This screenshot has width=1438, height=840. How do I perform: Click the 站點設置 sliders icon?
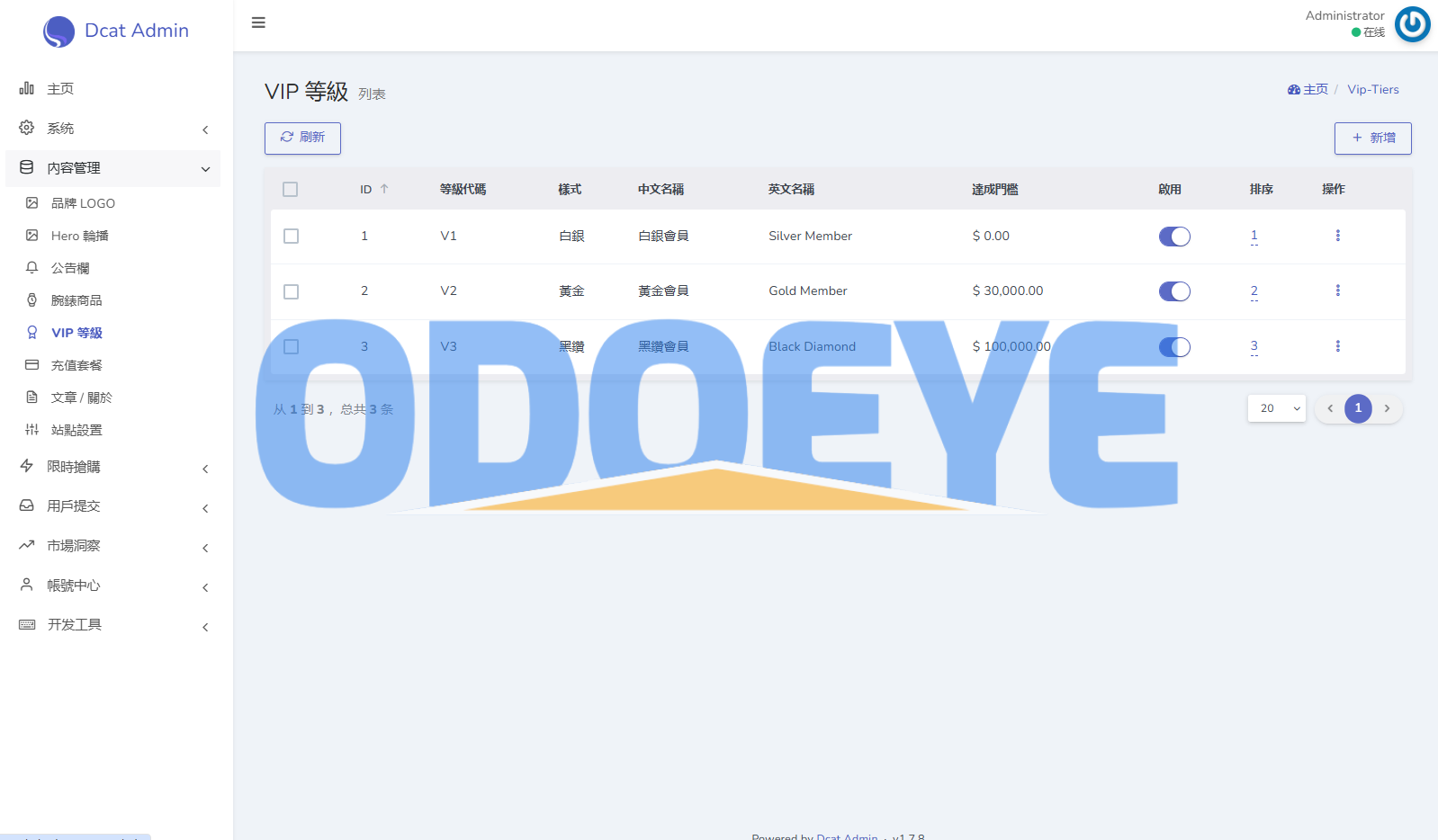click(x=31, y=430)
